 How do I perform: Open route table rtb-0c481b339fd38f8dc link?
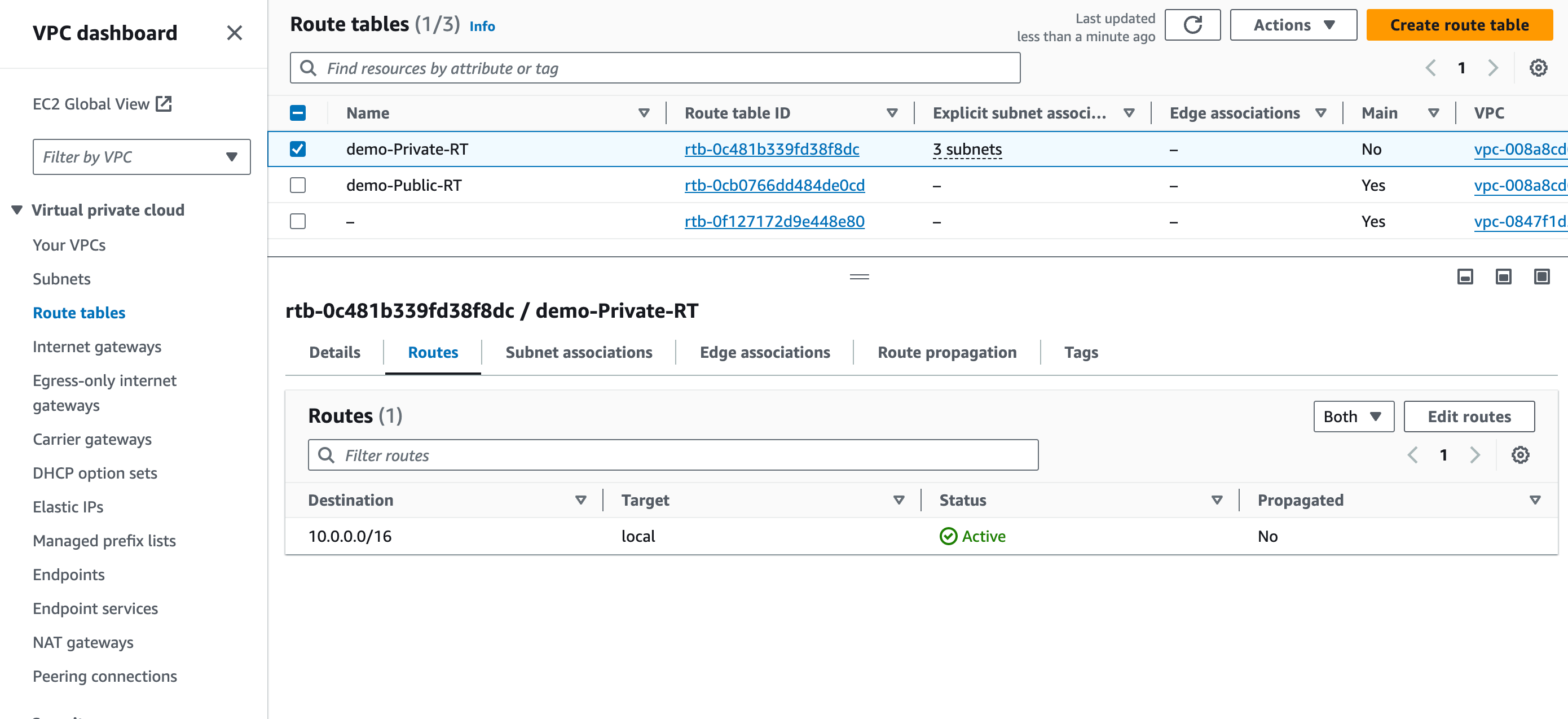(771, 149)
